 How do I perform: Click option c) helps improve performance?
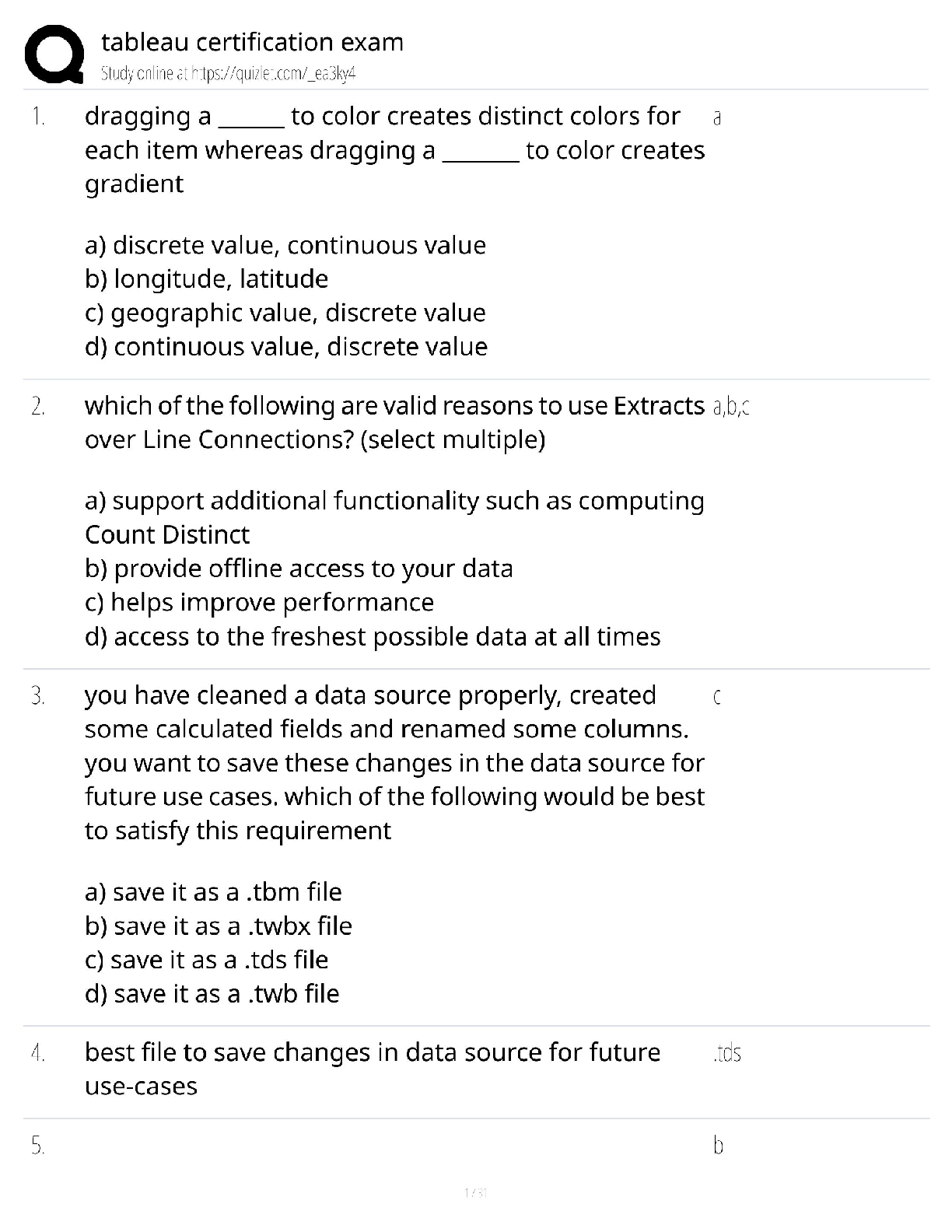(x=259, y=603)
